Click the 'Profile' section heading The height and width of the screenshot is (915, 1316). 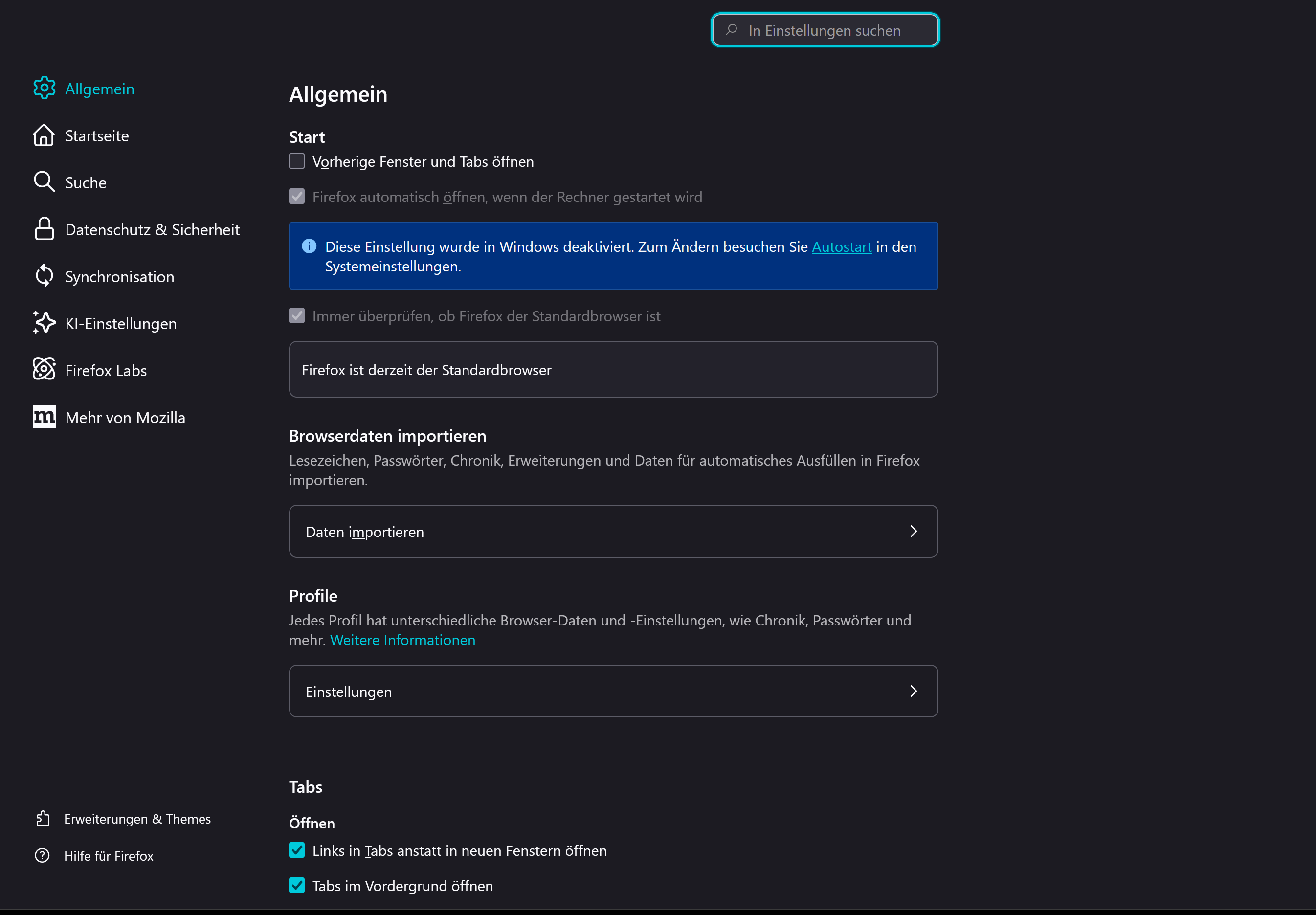[x=313, y=596]
